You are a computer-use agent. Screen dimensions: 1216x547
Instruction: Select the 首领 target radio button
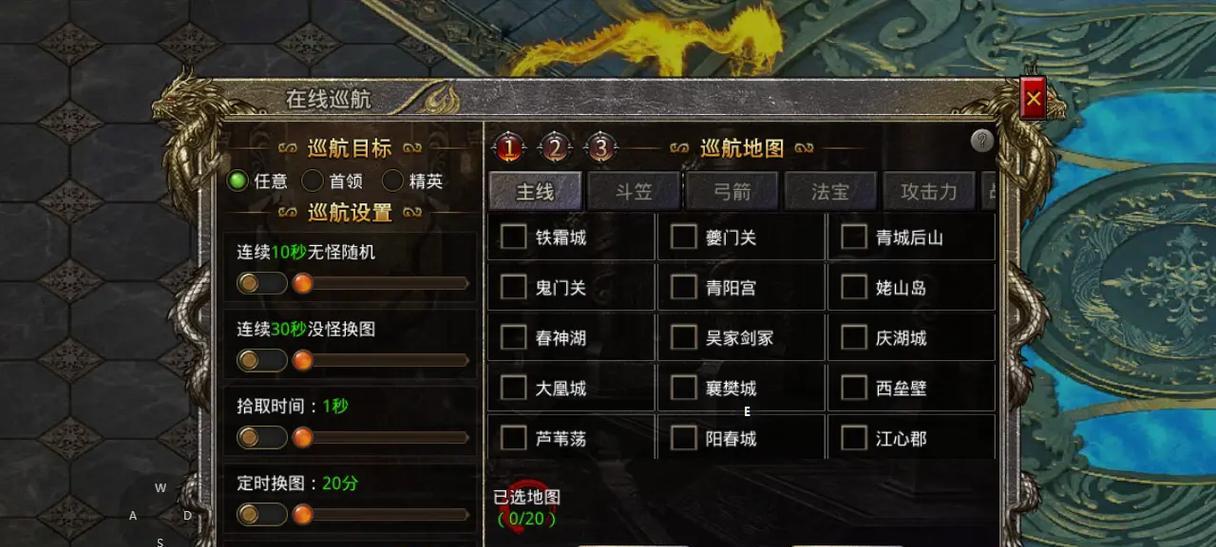tap(313, 181)
